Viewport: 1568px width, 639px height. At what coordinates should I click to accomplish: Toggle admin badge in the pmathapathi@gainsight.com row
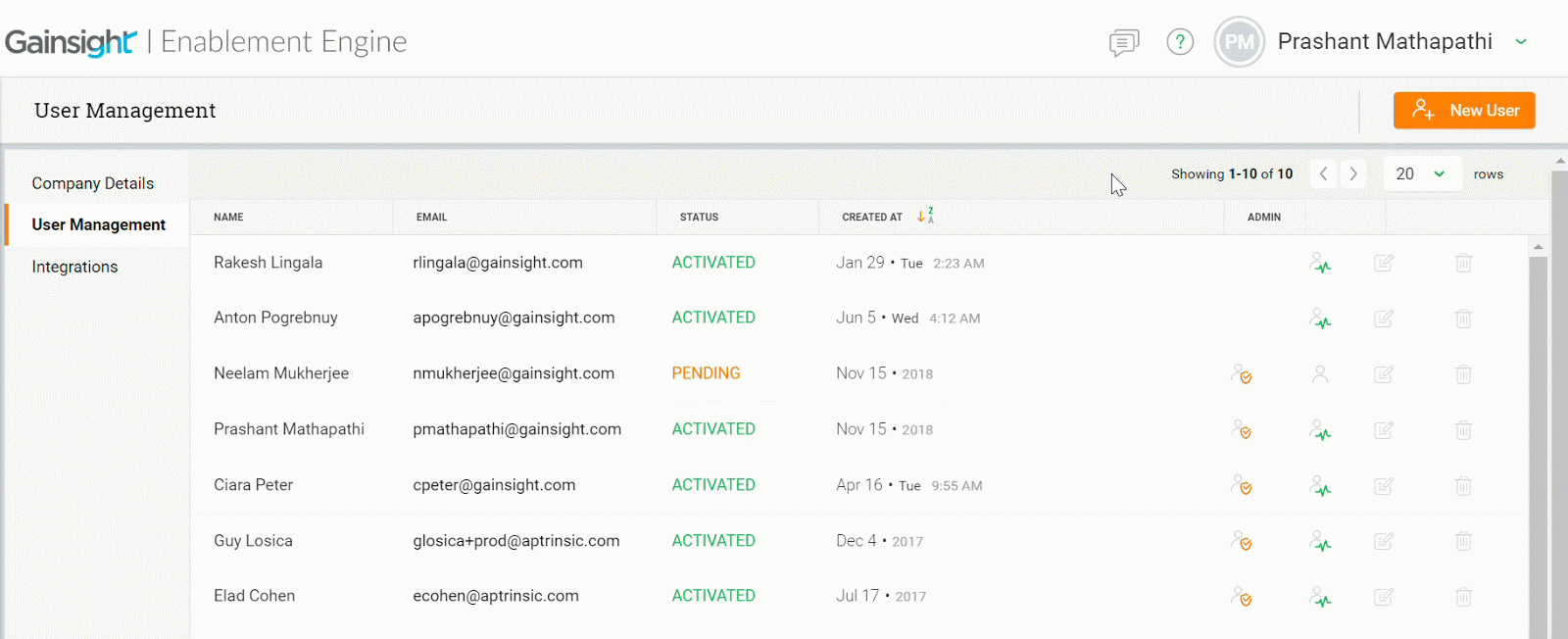coord(1242,430)
